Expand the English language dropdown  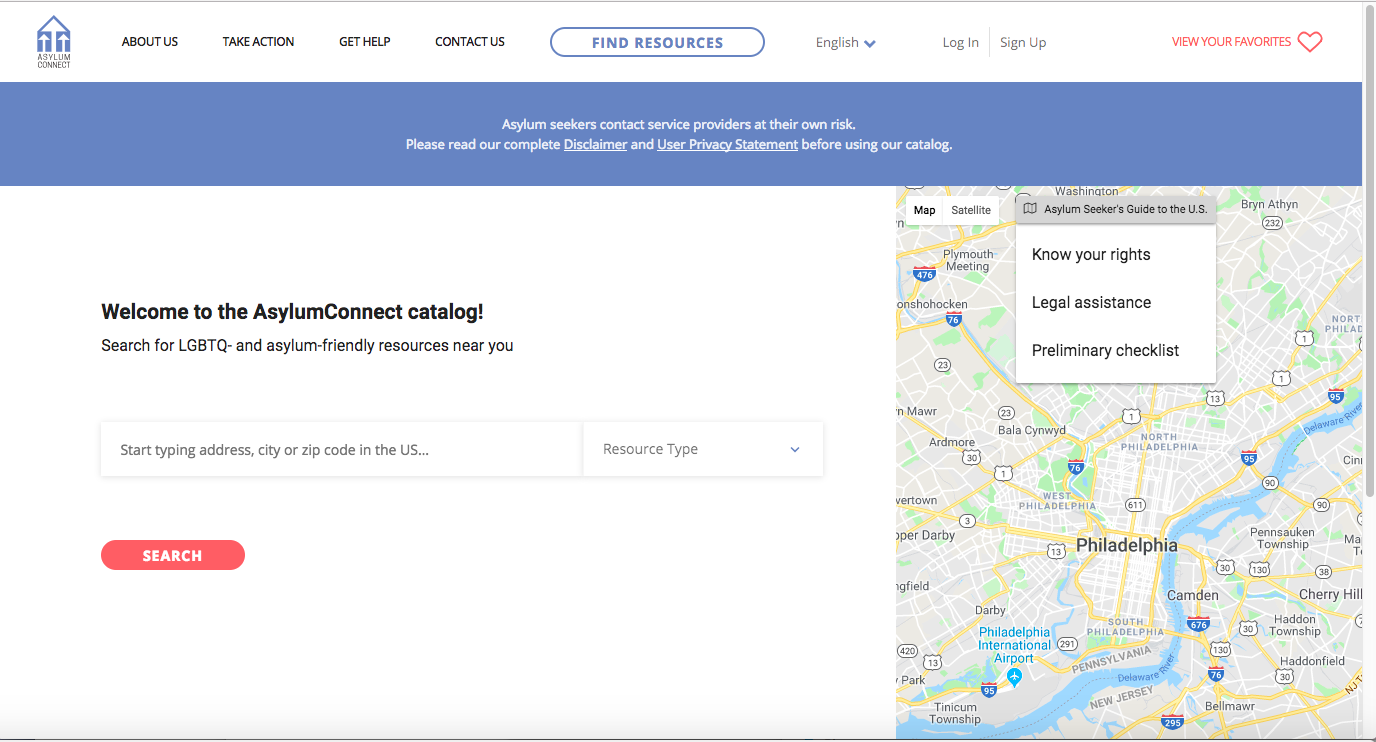[x=846, y=42]
